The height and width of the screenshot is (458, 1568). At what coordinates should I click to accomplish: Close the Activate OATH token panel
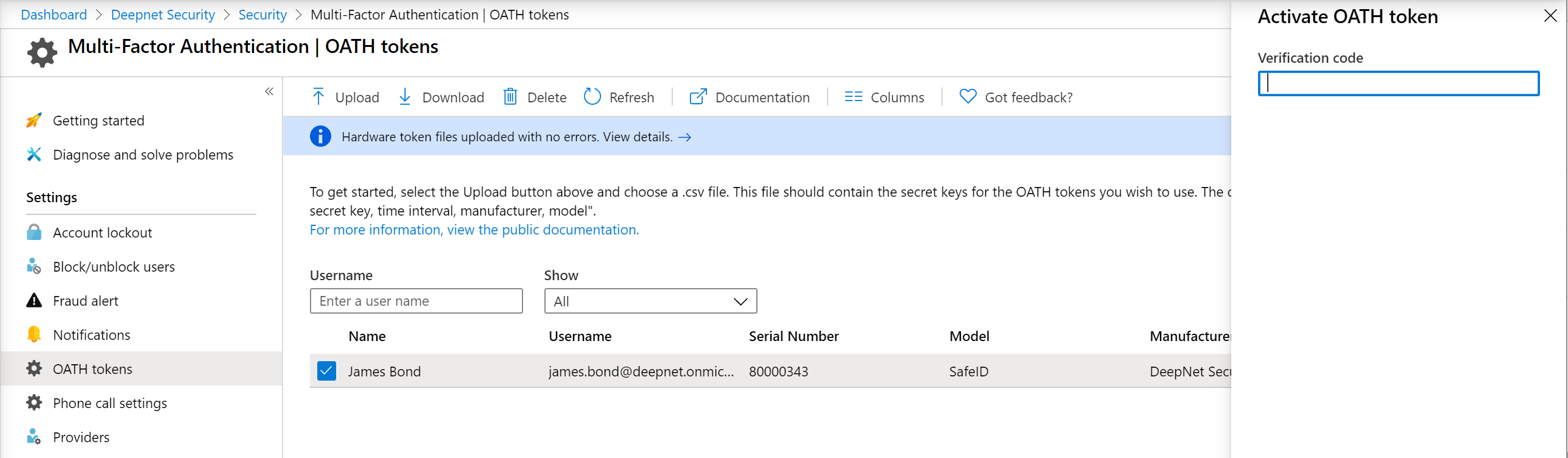(1550, 16)
